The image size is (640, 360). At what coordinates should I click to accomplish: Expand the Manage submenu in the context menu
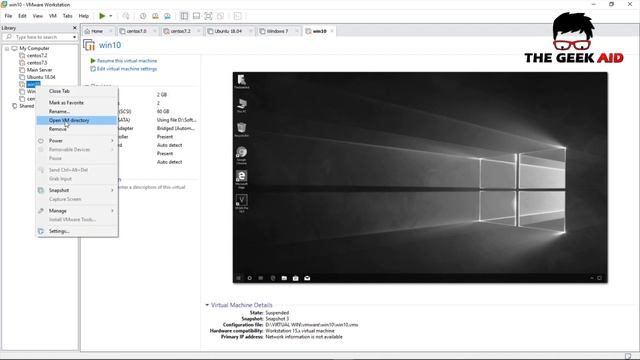(77, 211)
